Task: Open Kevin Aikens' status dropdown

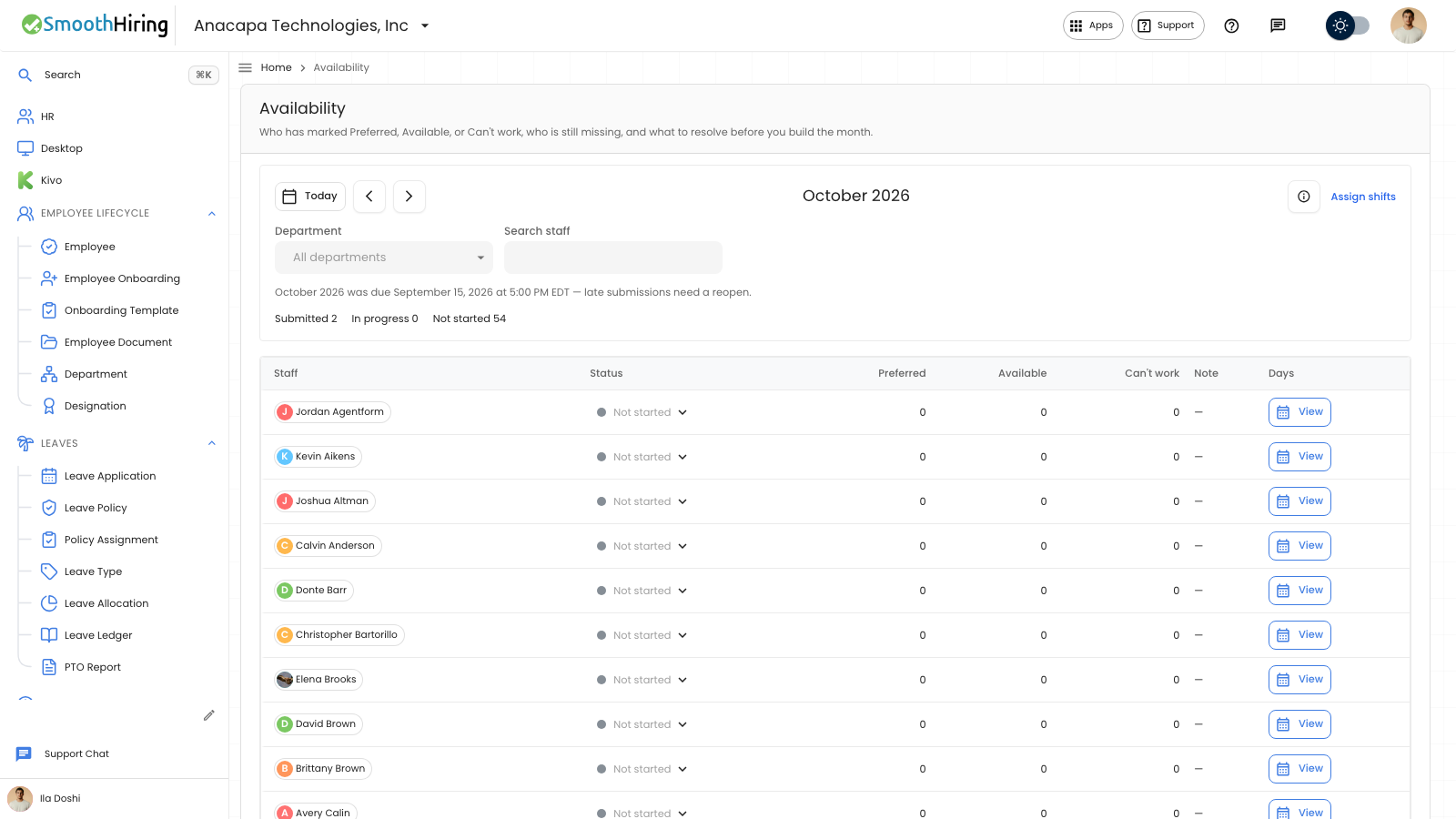Action: [642, 457]
